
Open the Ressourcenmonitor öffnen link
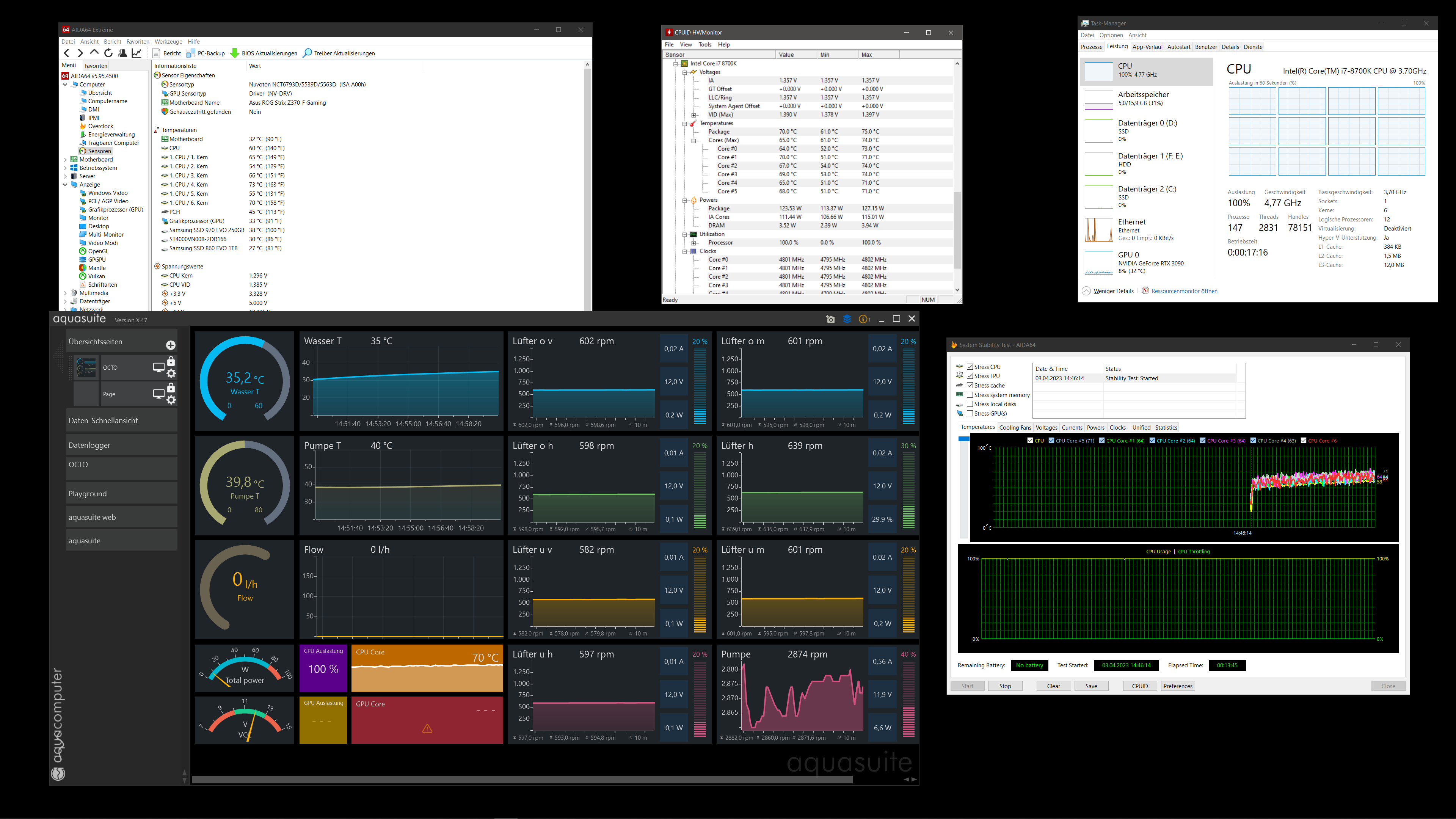(1184, 291)
